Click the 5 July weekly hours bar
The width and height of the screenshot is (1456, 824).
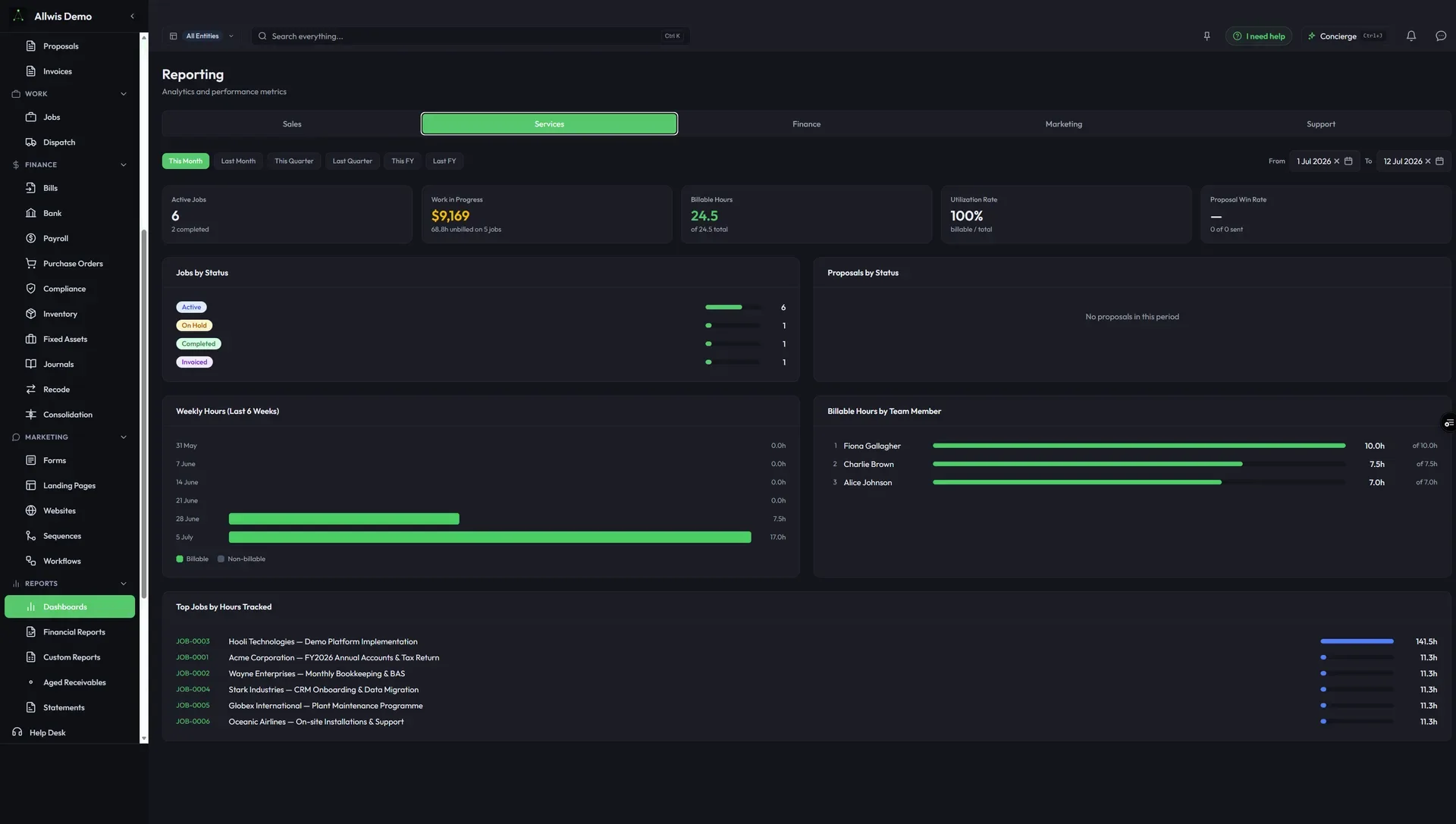click(x=490, y=537)
